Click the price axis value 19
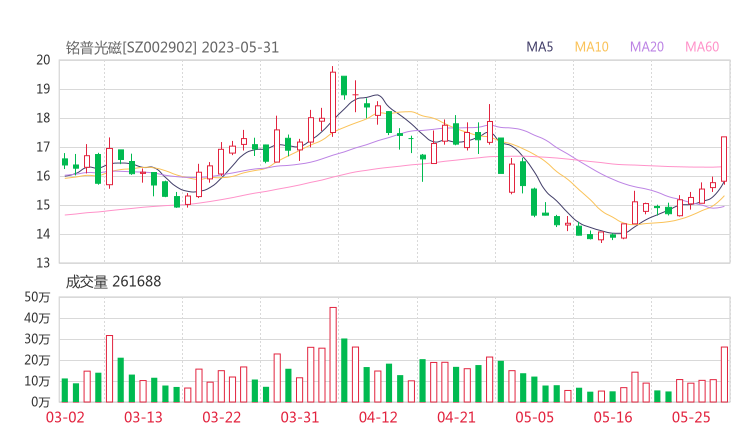This screenshot has width=740, height=440. pos(43,89)
